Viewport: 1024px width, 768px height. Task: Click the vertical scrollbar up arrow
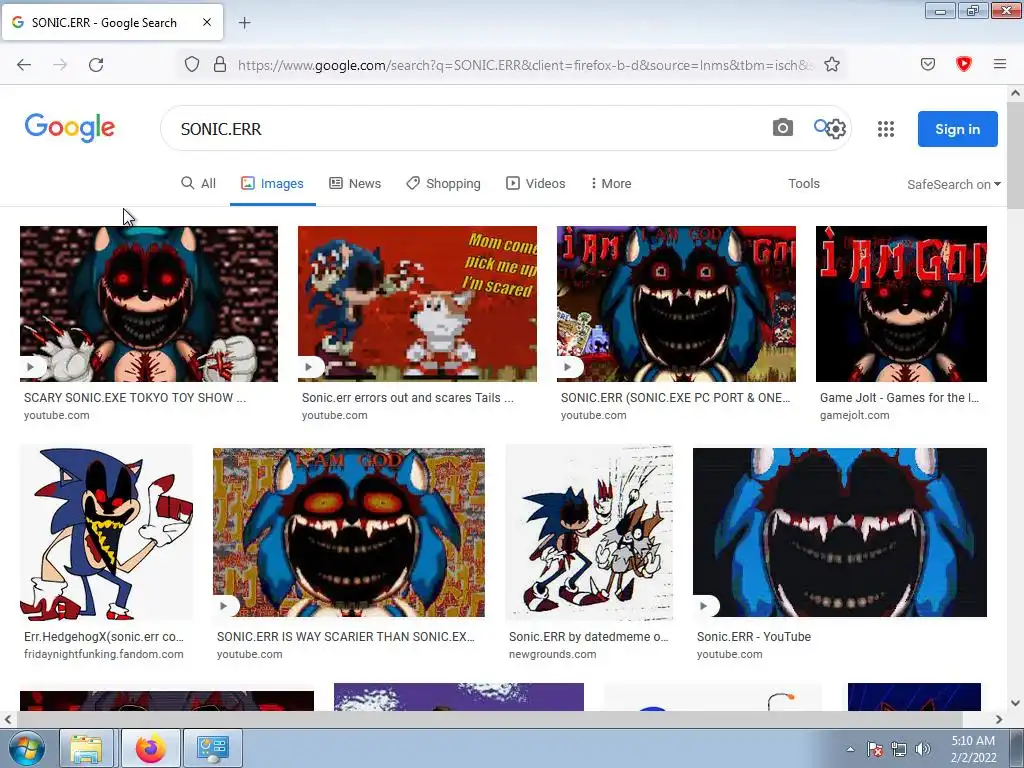1015,93
